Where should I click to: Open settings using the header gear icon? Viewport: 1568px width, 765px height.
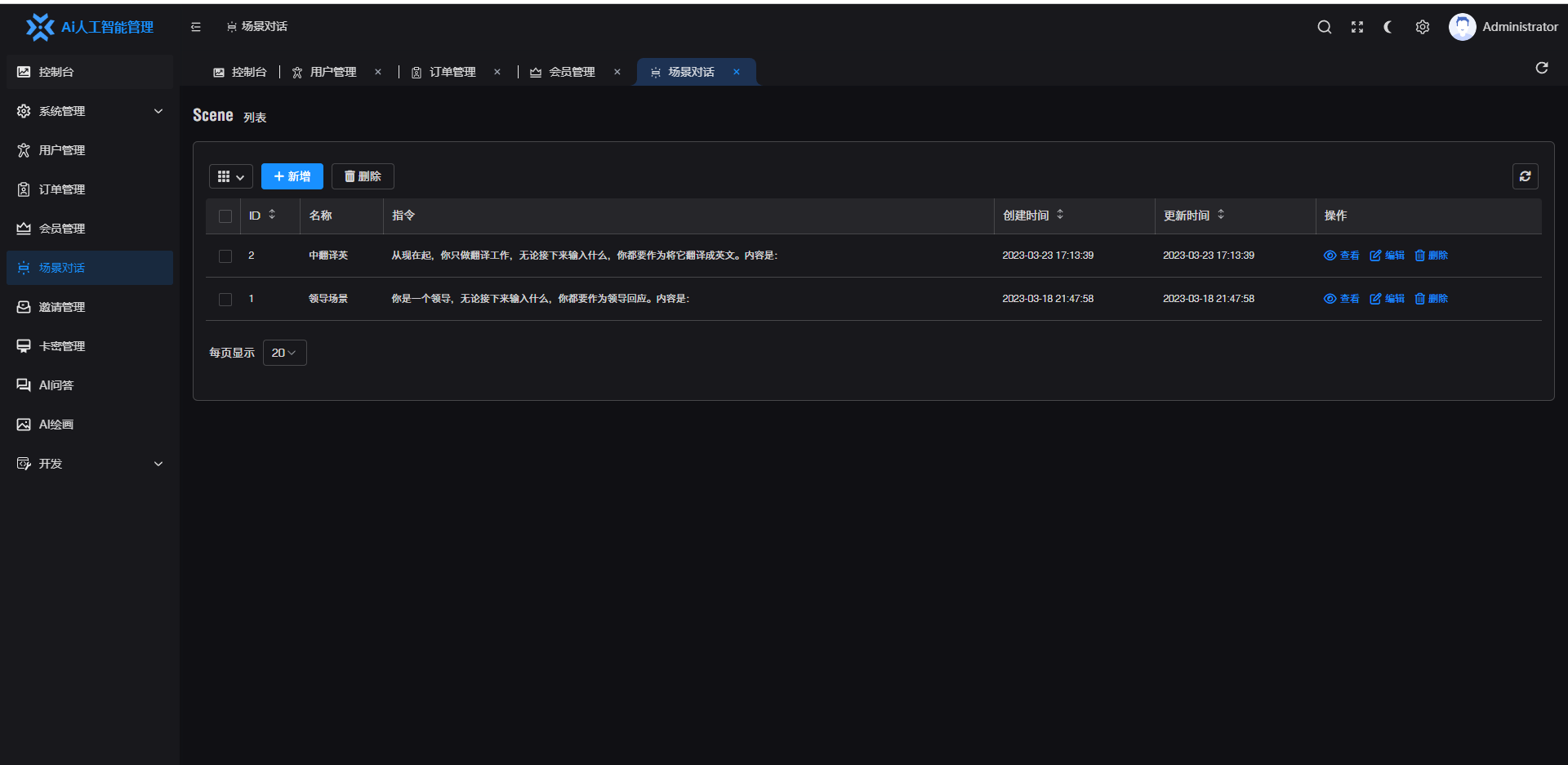[x=1422, y=27]
